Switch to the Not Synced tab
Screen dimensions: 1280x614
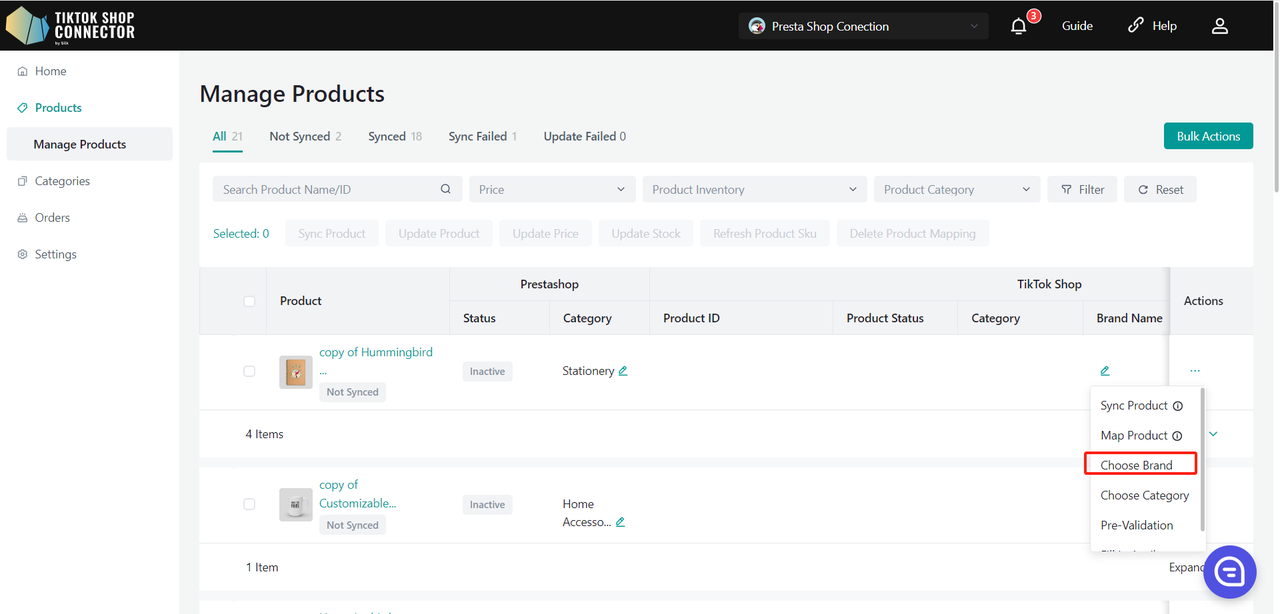coord(305,137)
